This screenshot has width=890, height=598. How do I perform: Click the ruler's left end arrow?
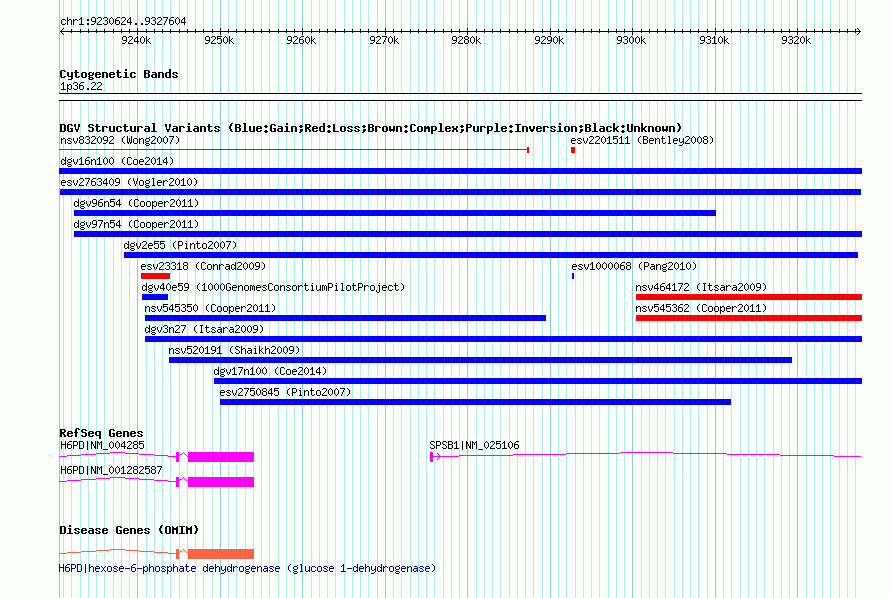62,31
